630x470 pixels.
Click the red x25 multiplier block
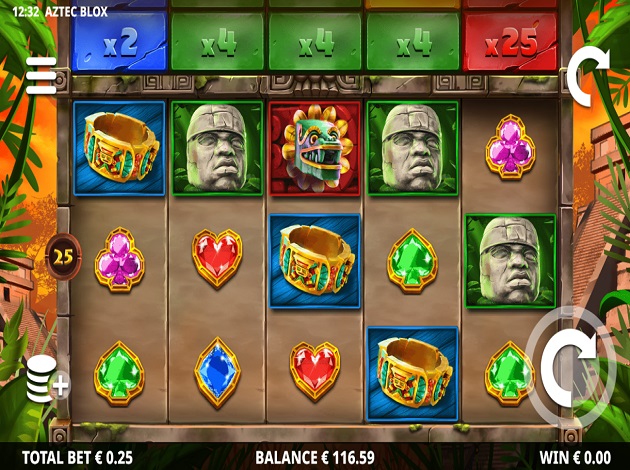[511, 42]
